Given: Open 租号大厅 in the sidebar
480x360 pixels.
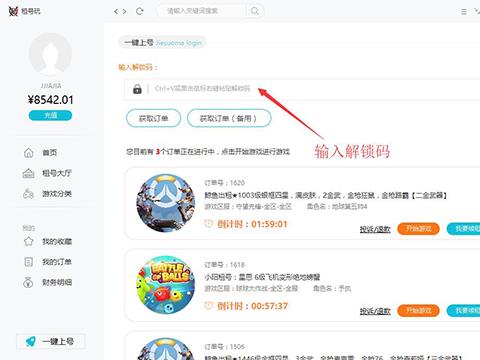Looking at the screenshot, I should (x=56, y=173).
